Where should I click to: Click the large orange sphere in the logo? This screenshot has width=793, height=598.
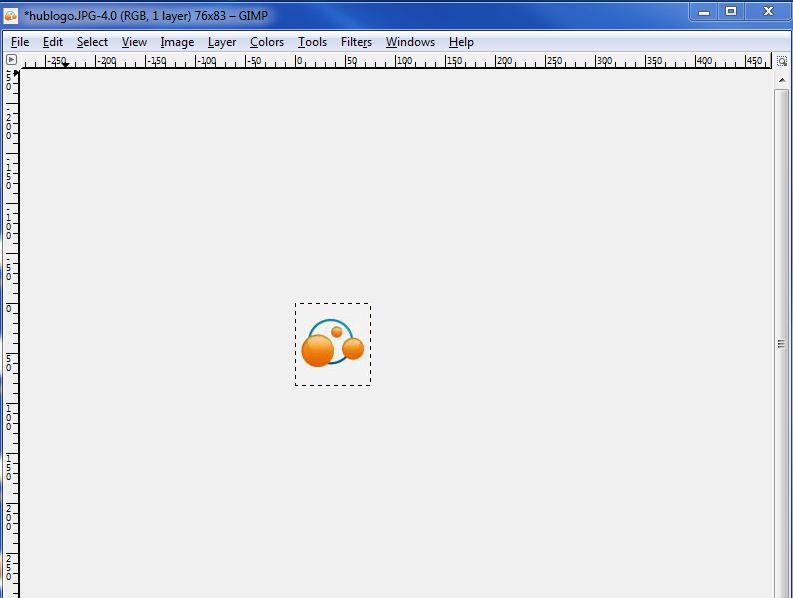(x=318, y=351)
